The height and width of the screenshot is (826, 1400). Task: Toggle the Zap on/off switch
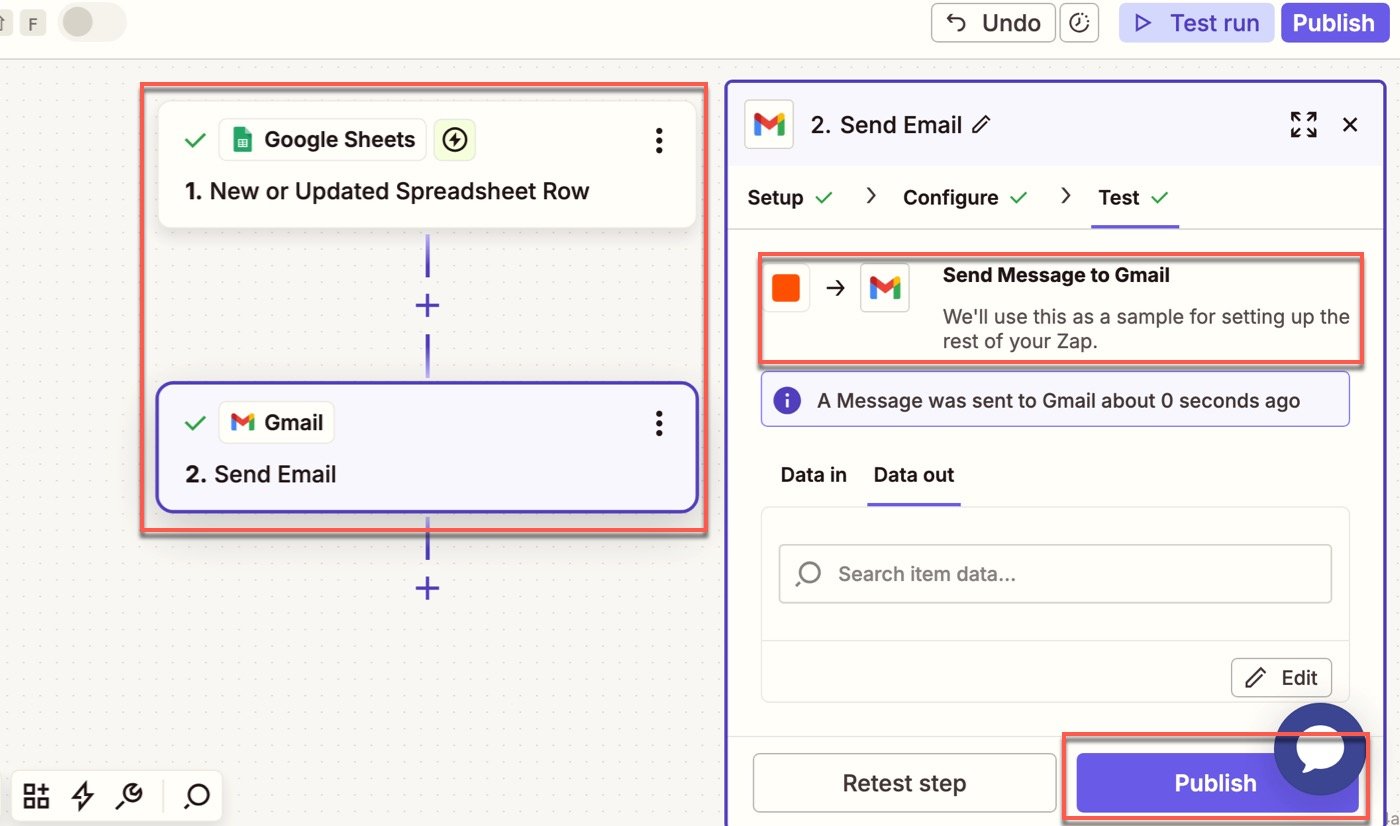[93, 23]
